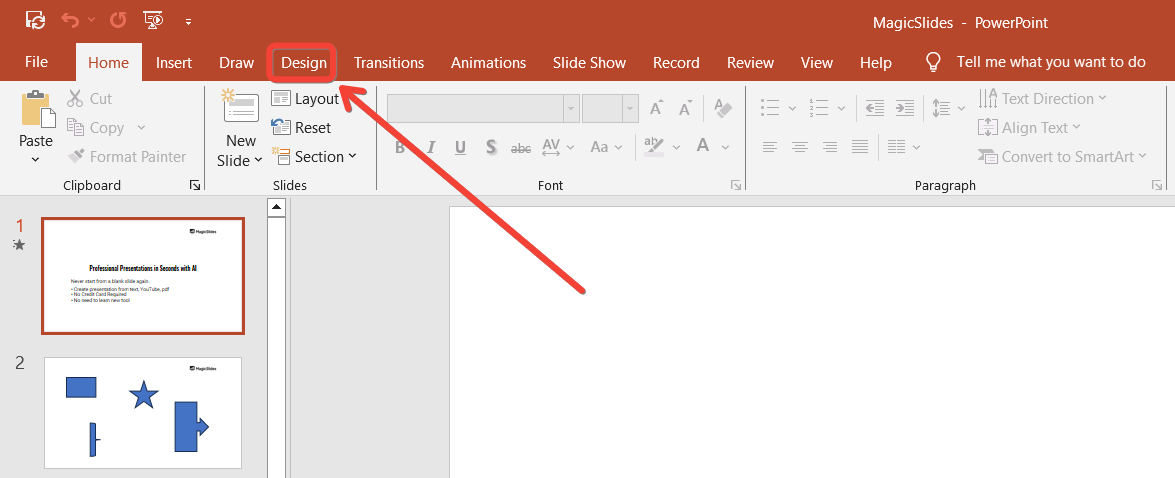Apply text highlight color
1175x478 pixels.
(x=654, y=145)
